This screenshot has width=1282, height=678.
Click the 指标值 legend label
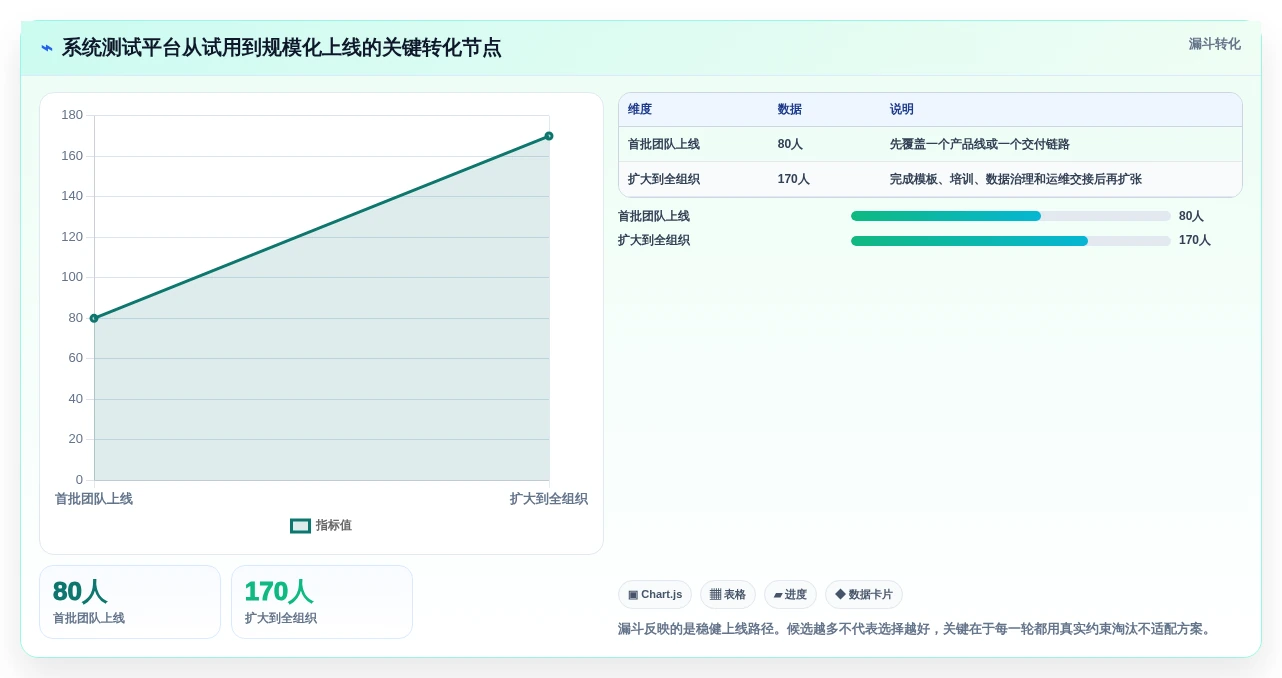pyautogui.click(x=334, y=526)
